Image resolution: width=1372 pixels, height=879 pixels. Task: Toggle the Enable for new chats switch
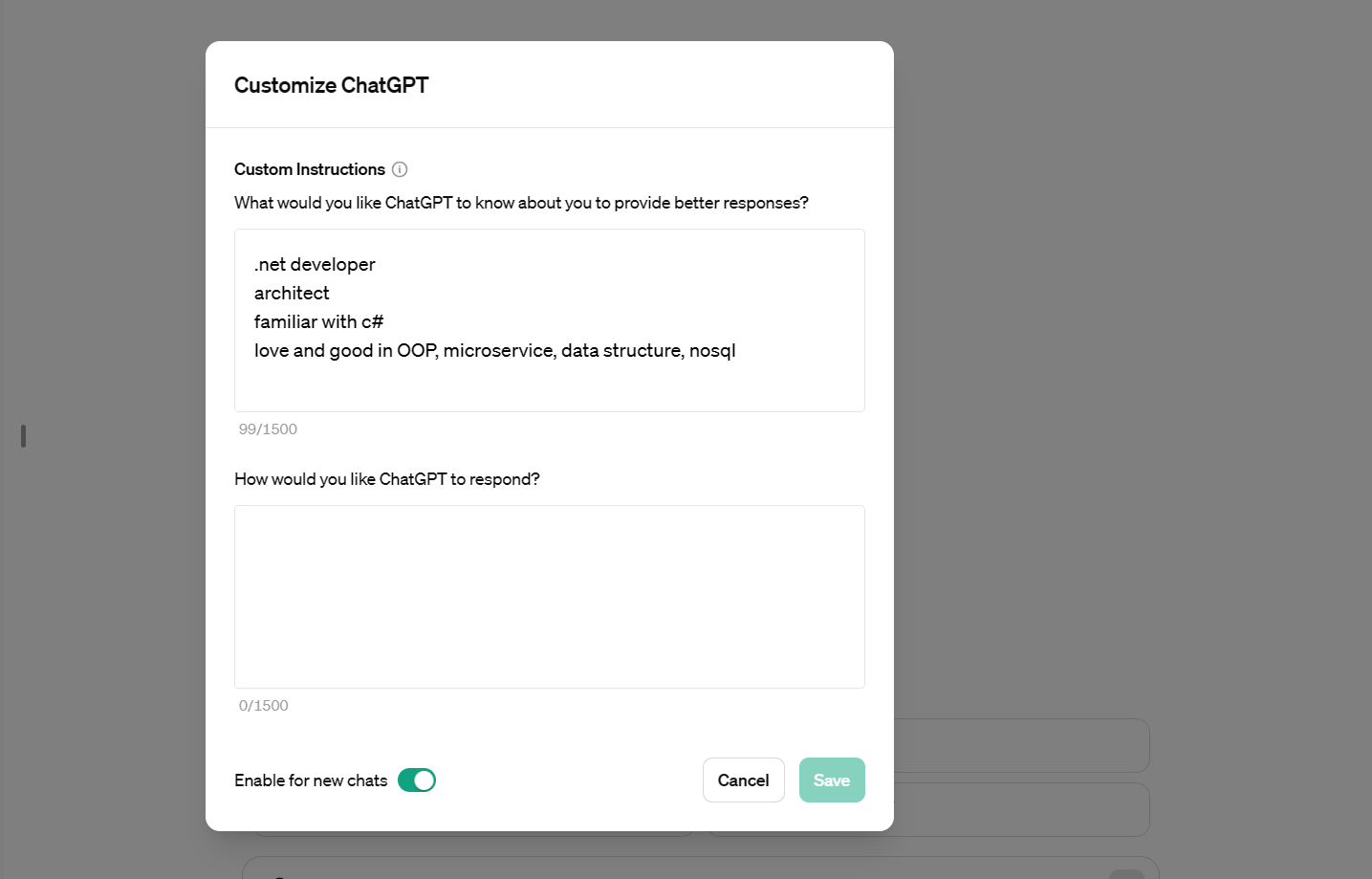pos(417,780)
